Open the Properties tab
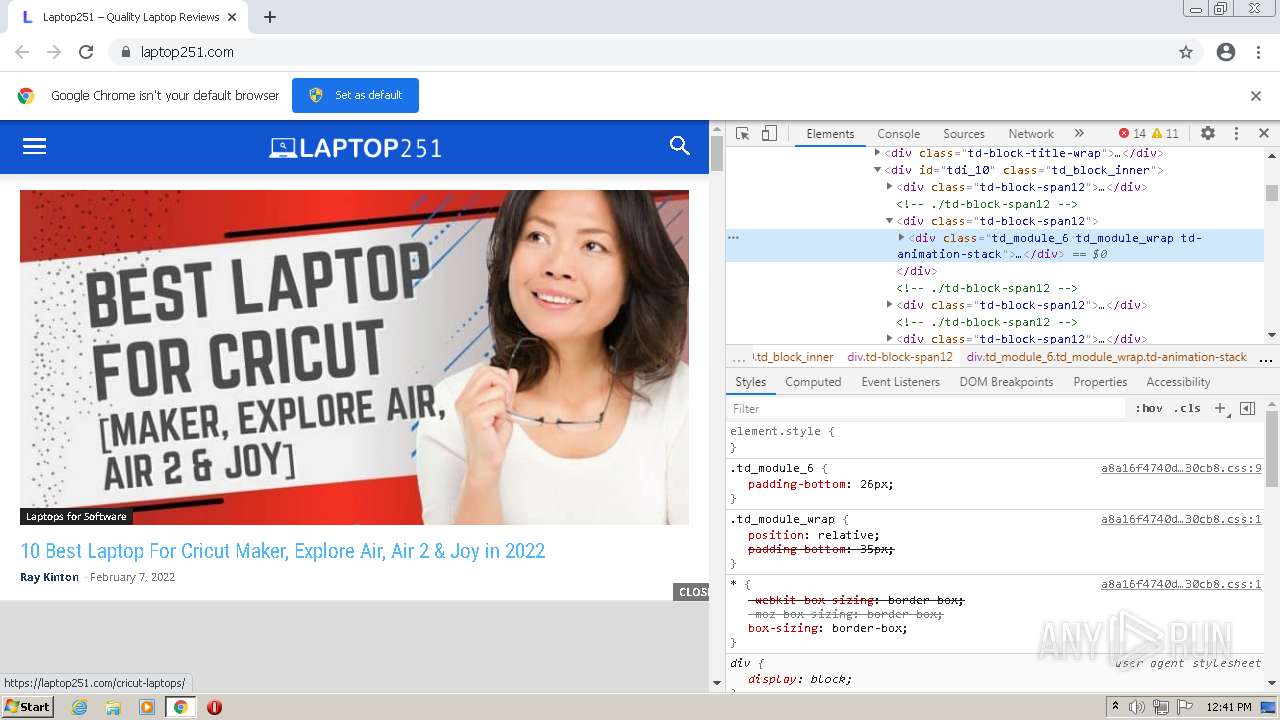Screen dimensions: 1280x720 point(1100,382)
